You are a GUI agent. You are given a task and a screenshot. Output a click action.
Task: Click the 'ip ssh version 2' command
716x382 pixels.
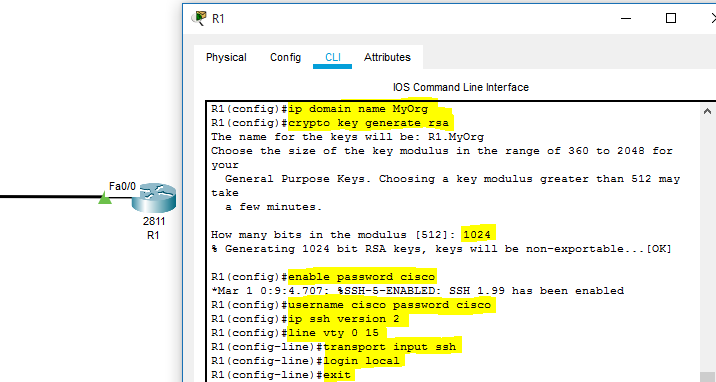pos(344,319)
